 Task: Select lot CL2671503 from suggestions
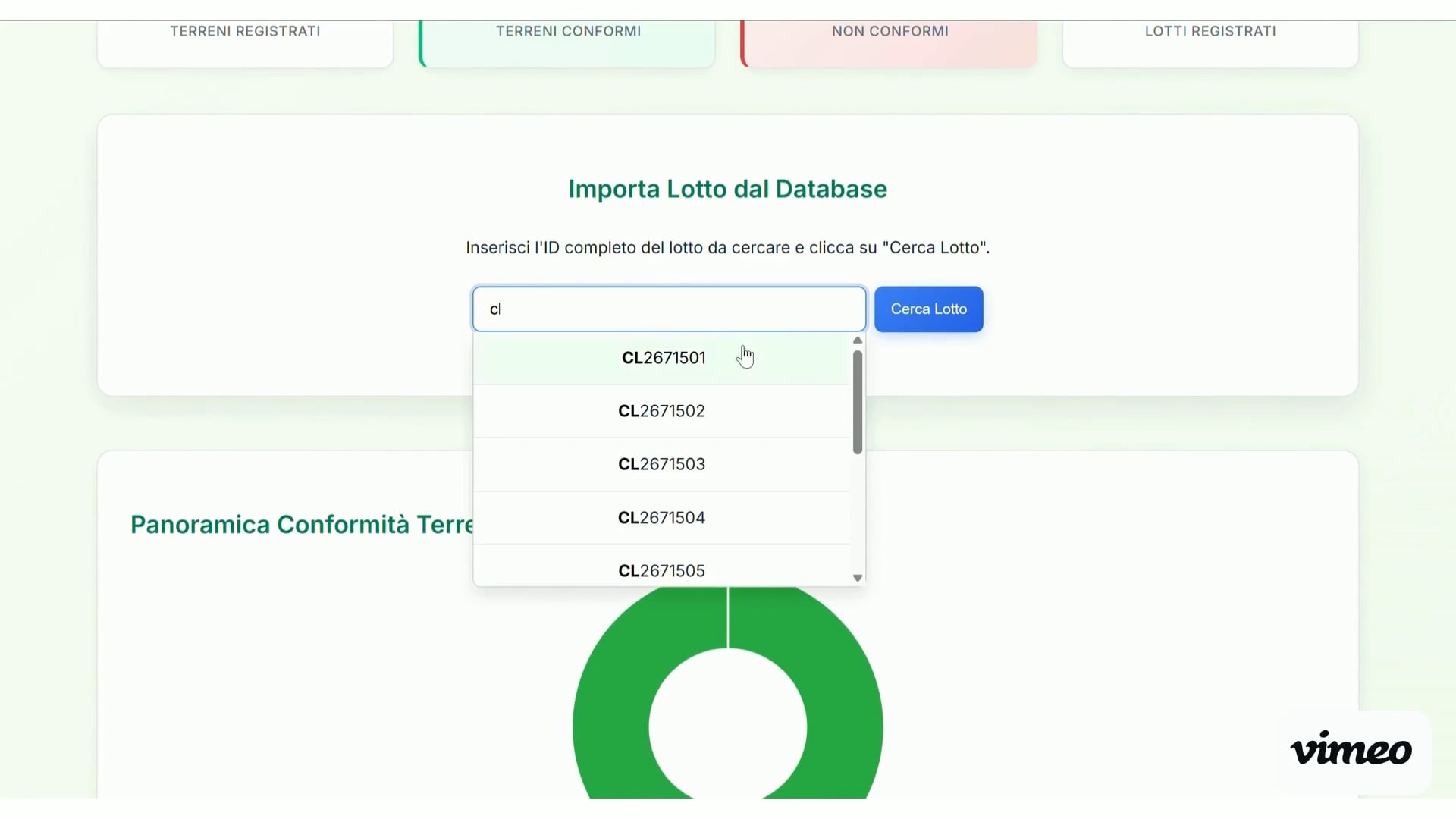[x=661, y=464]
